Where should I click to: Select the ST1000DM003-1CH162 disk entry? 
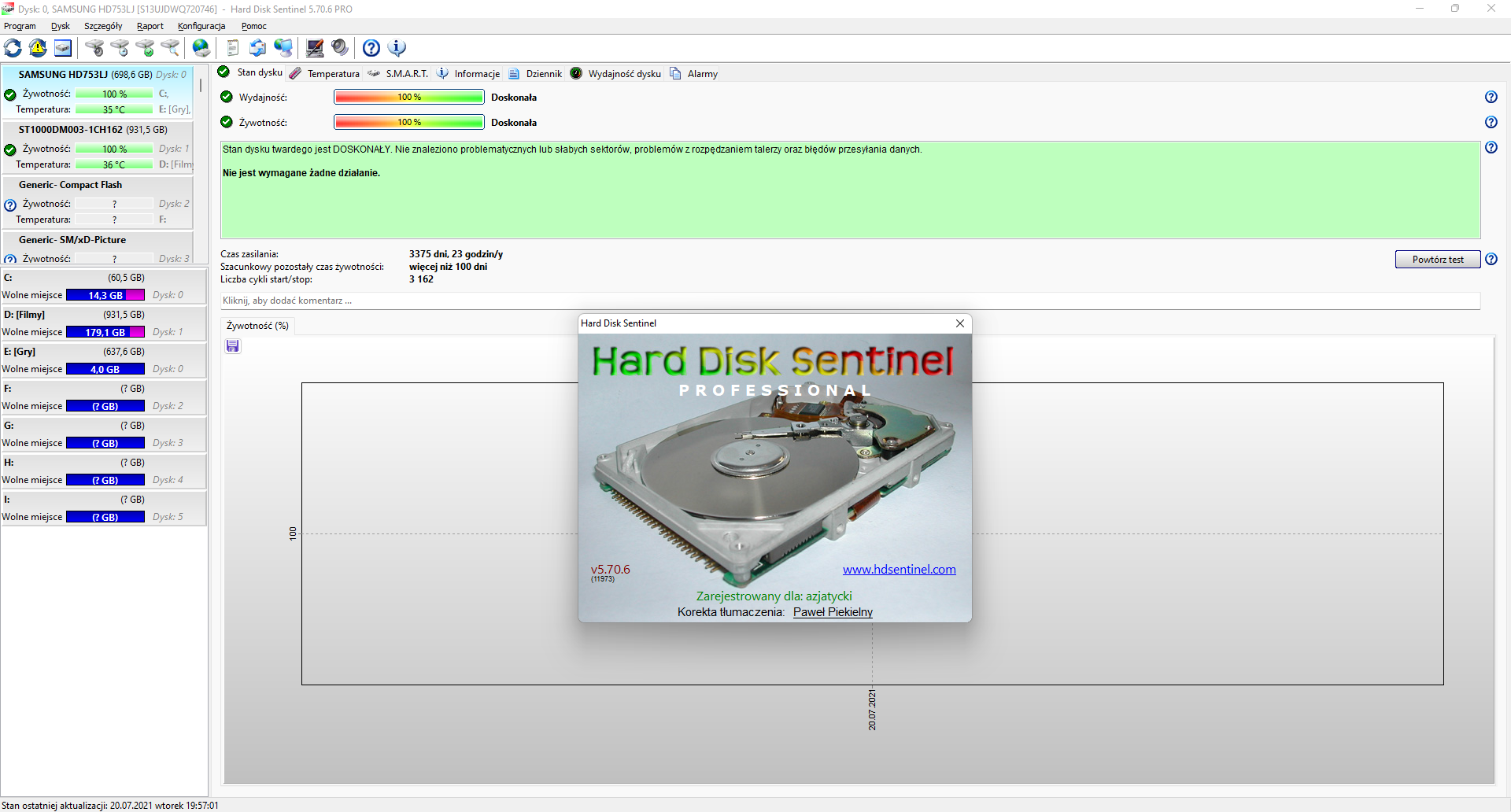pyautogui.click(x=98, y=147)
